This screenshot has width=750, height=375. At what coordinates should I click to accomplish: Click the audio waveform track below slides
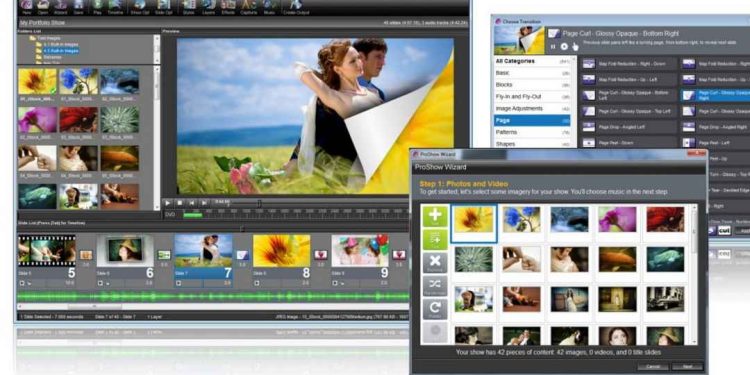pos(213,297)
